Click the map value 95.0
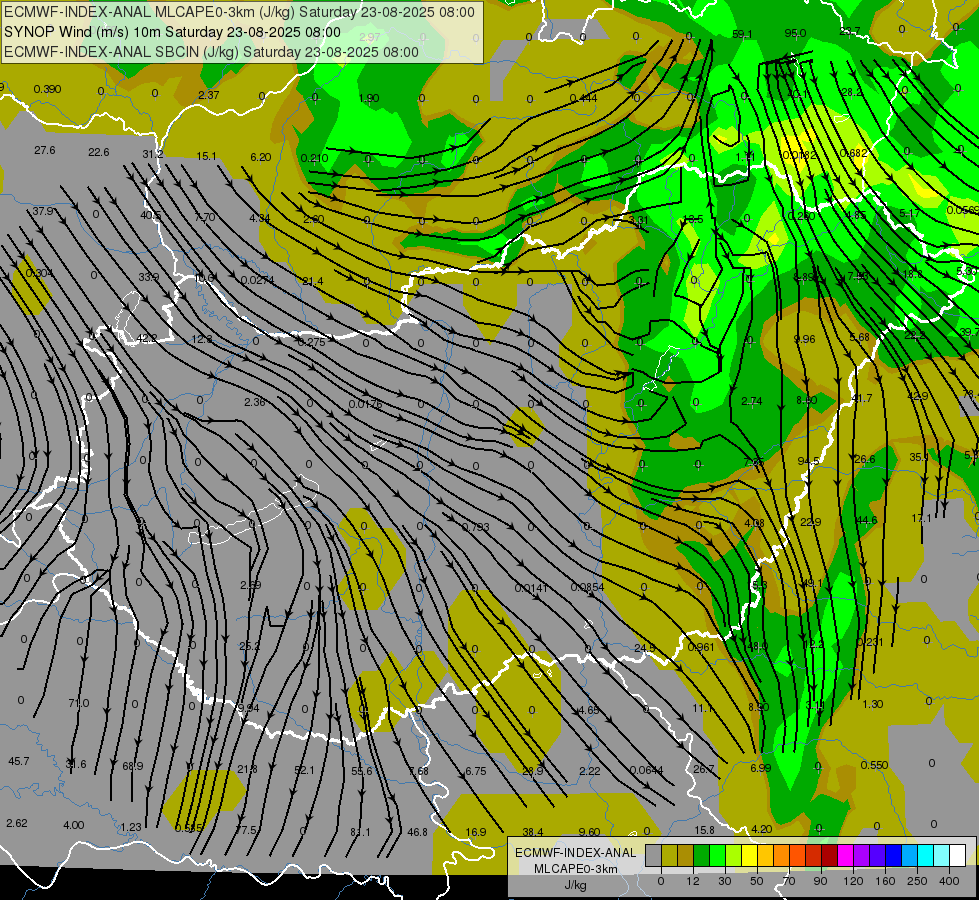The width and height of the screenshot is (979, 900). [795, 34]
